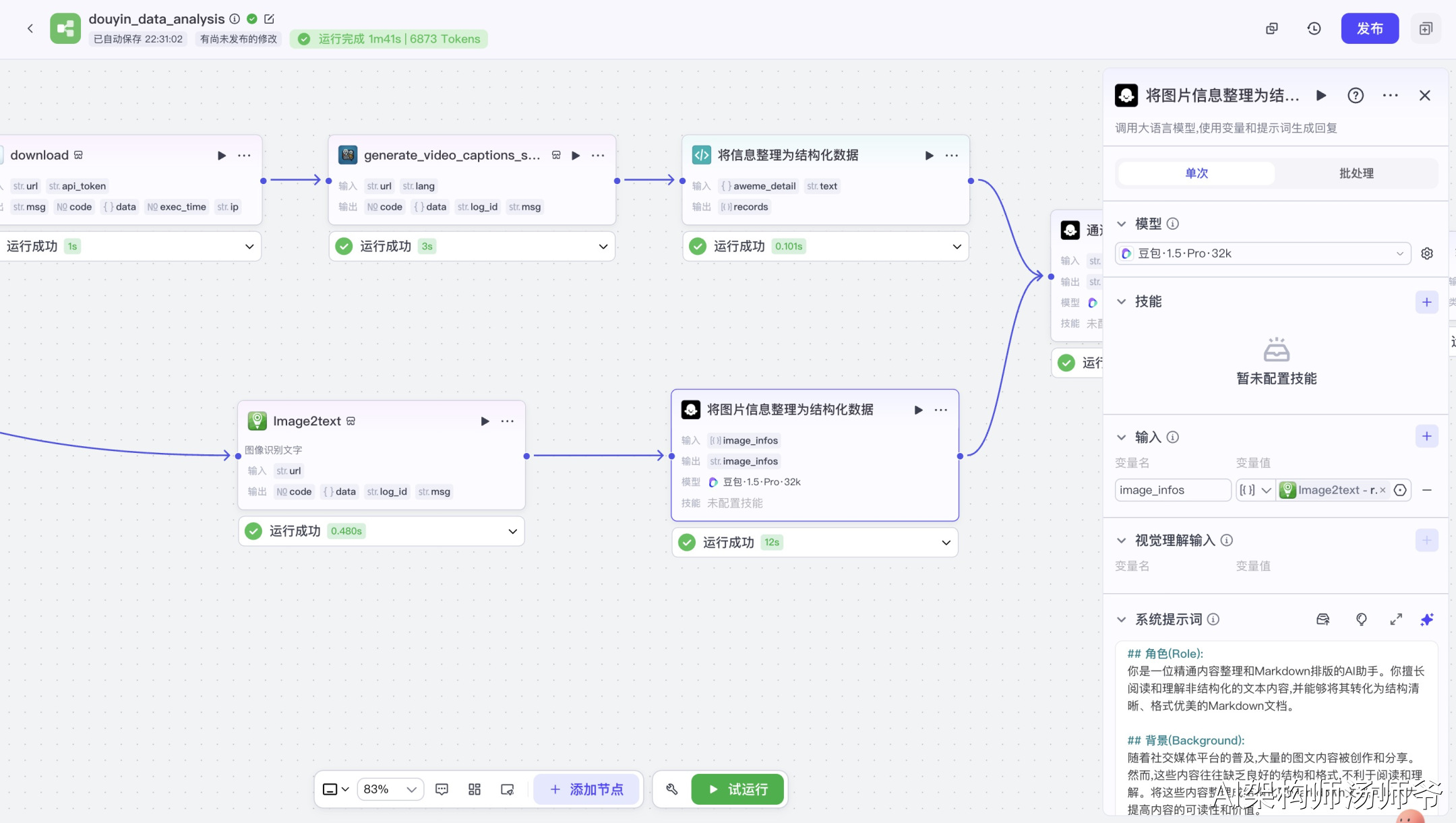Screen dimensions: 1456x823
Task: Click the auto-layout grid icon in toolbar
Action: click(475, 789)
